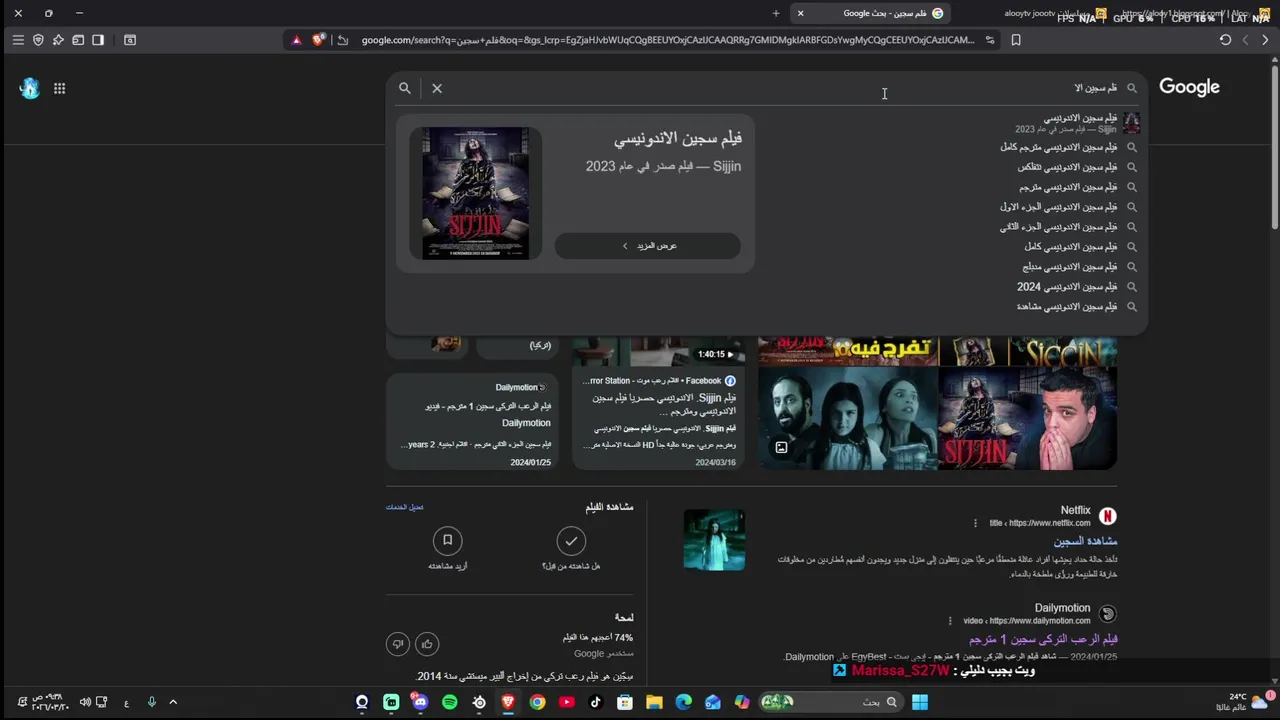The image size is (1280, 720).
Task: Toggle microphone icon in system tray
Action: pyautogui.click(x=152, y=702)
